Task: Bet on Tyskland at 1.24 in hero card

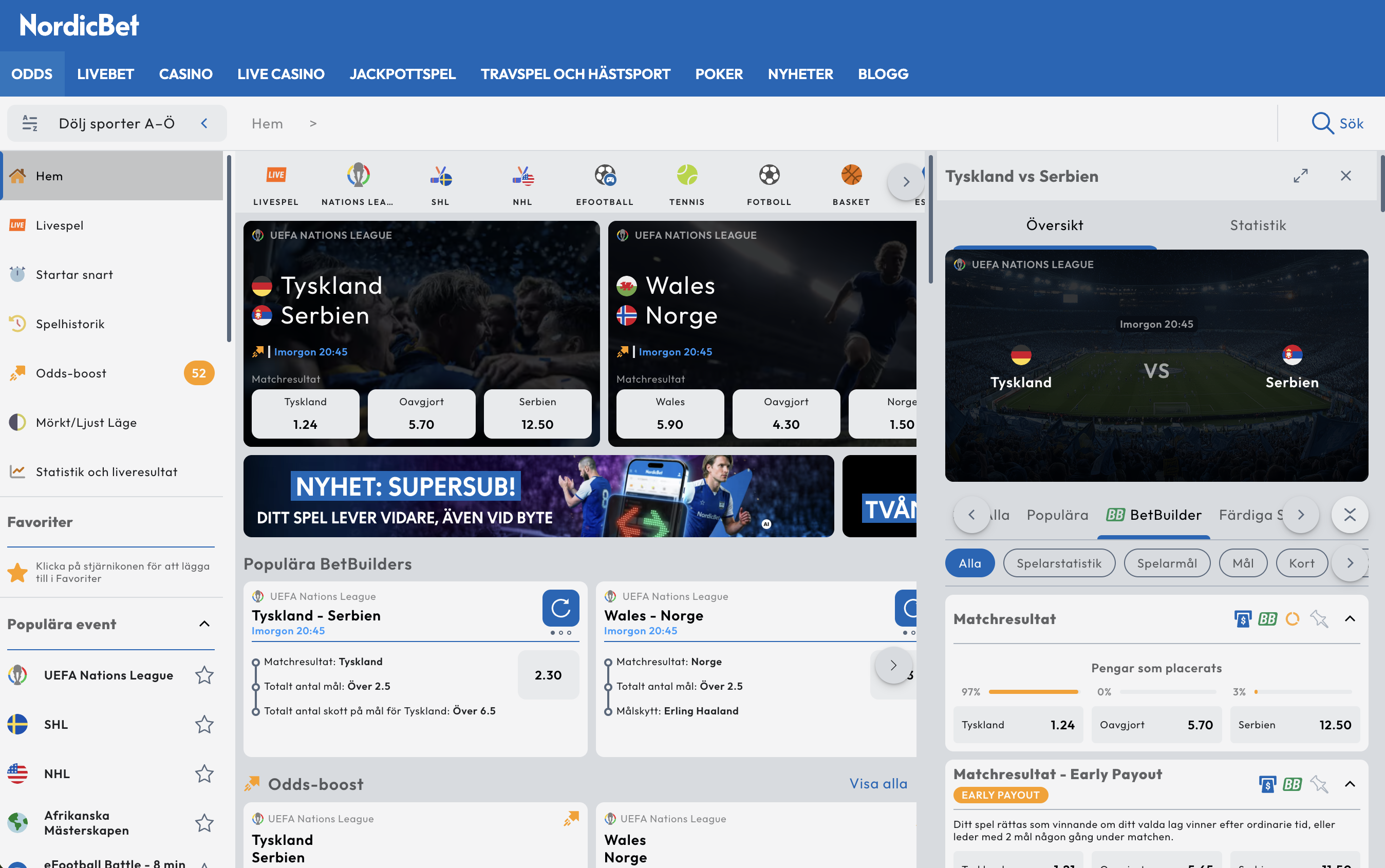Action: click(x=306, y=414)
